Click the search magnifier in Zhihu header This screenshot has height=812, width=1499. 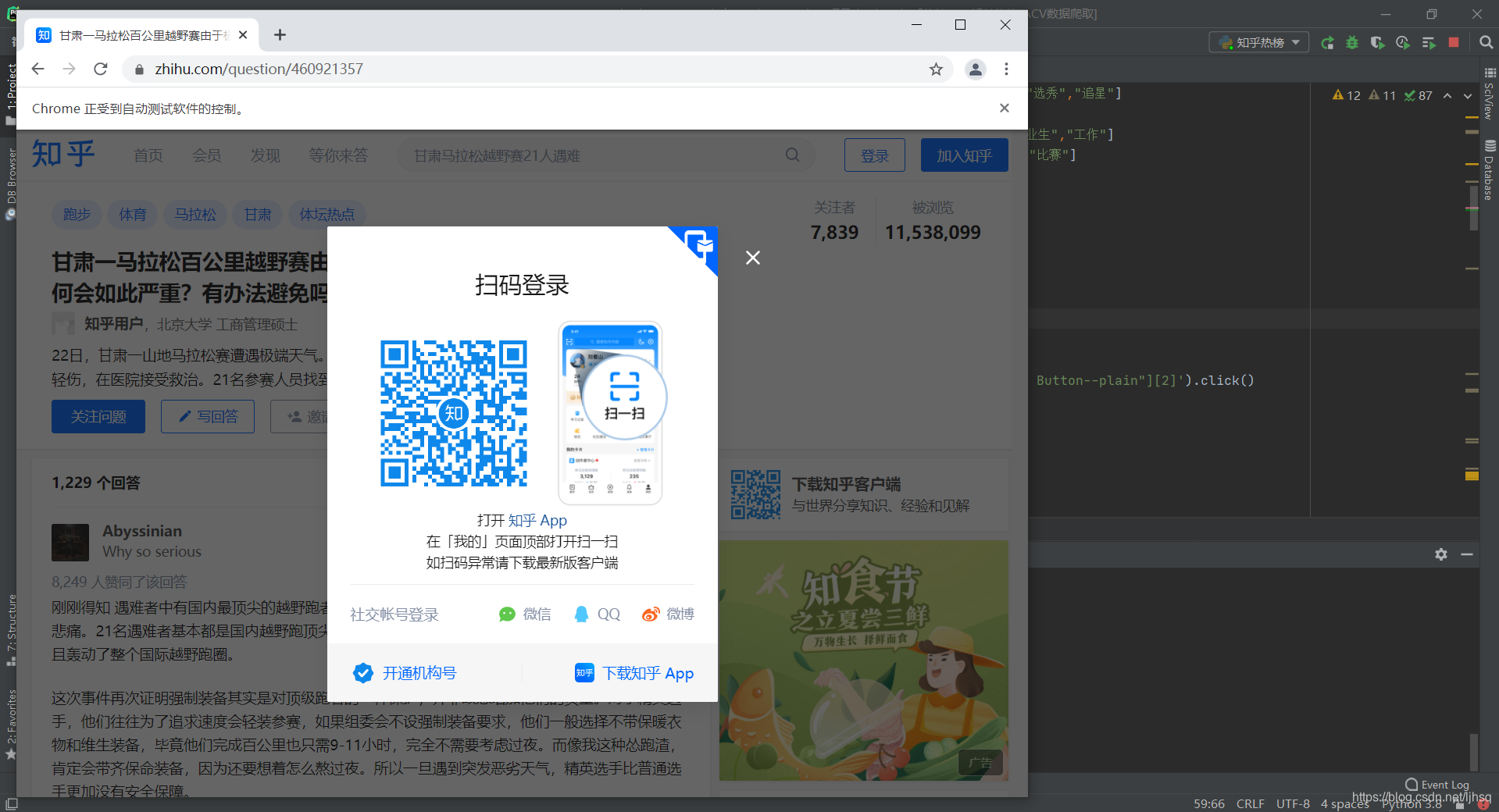pos(793,155)
